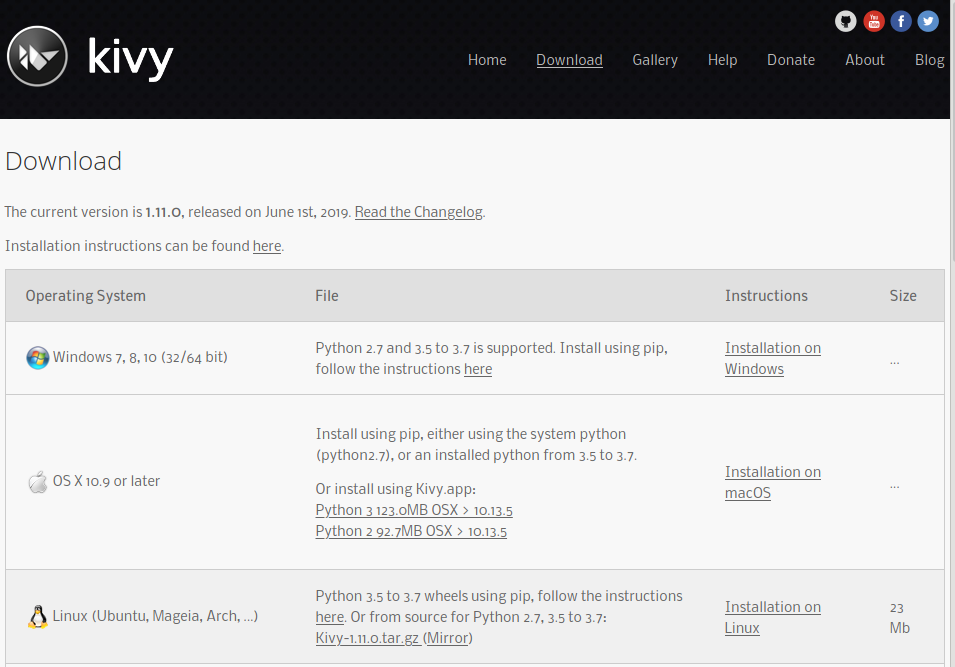Open Installation on macOS instructions
This screenshot has width=955, height=667.
(x=772, y=482)
